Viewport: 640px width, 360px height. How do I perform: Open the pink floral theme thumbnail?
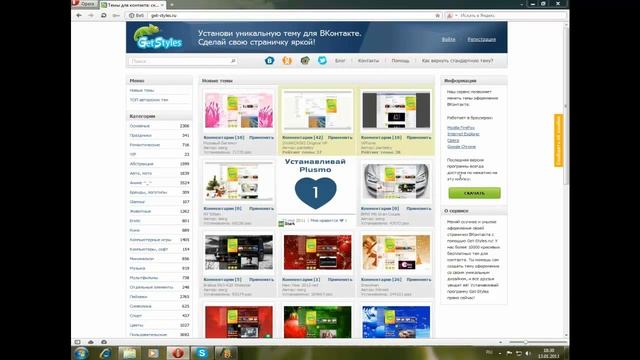239,111
